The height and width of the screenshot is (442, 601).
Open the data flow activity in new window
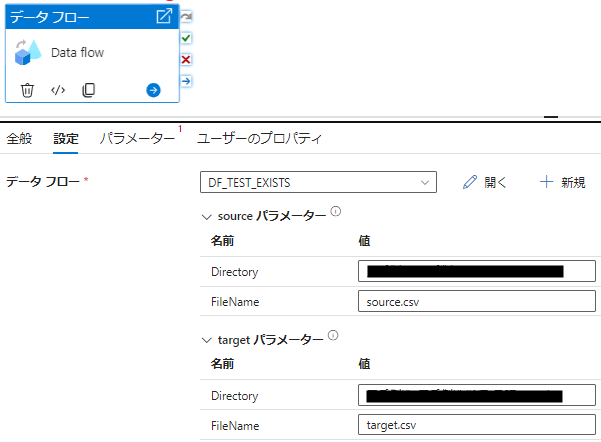click(x=164, y=17)
